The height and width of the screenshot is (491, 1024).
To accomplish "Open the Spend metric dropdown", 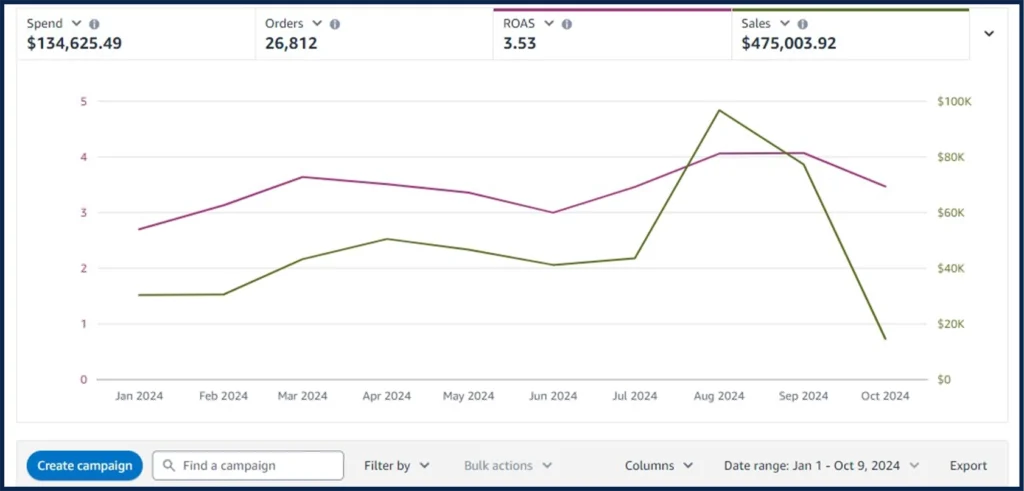I will pos(77,24).
